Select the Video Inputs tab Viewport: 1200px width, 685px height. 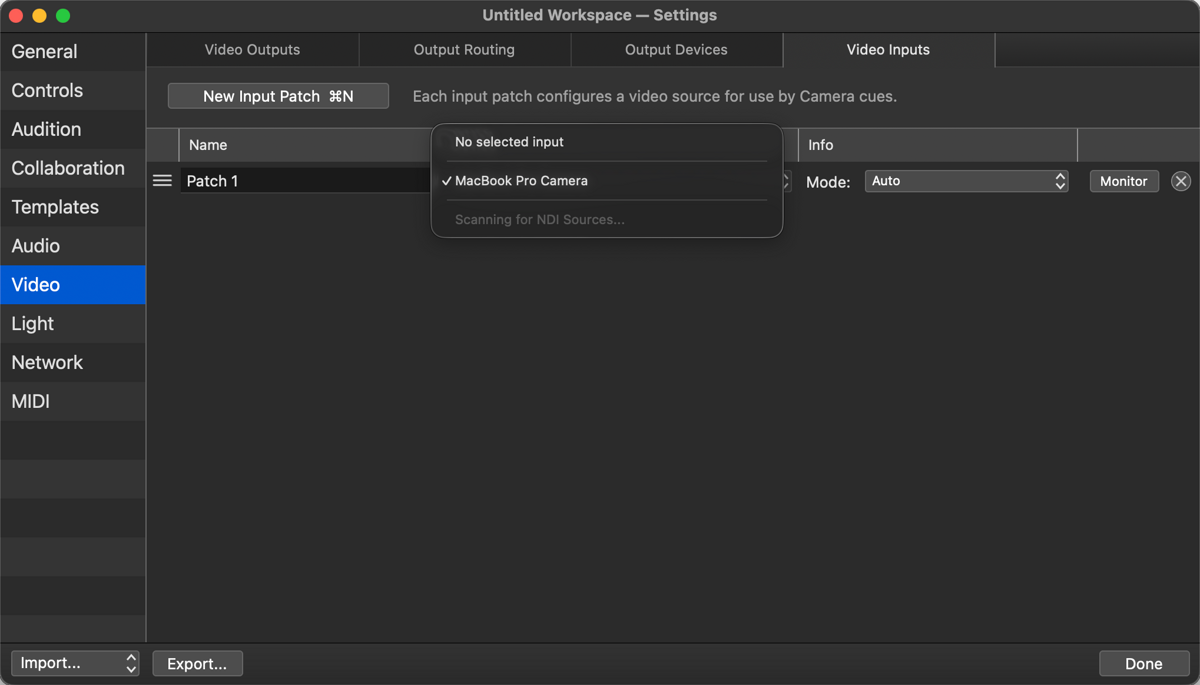click(888, 50)
